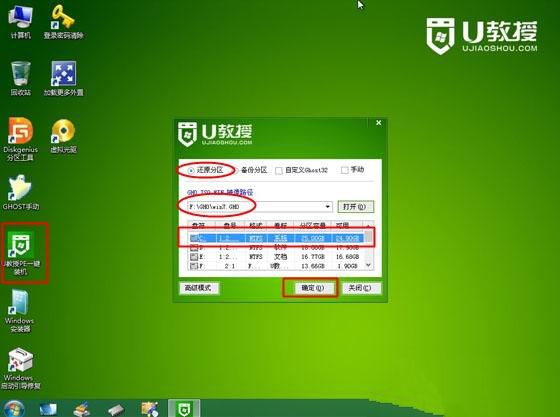This screenshot has width=560, height=417.
Task: Click the 打开(O) browse button
Action: [x=356, y=207]
